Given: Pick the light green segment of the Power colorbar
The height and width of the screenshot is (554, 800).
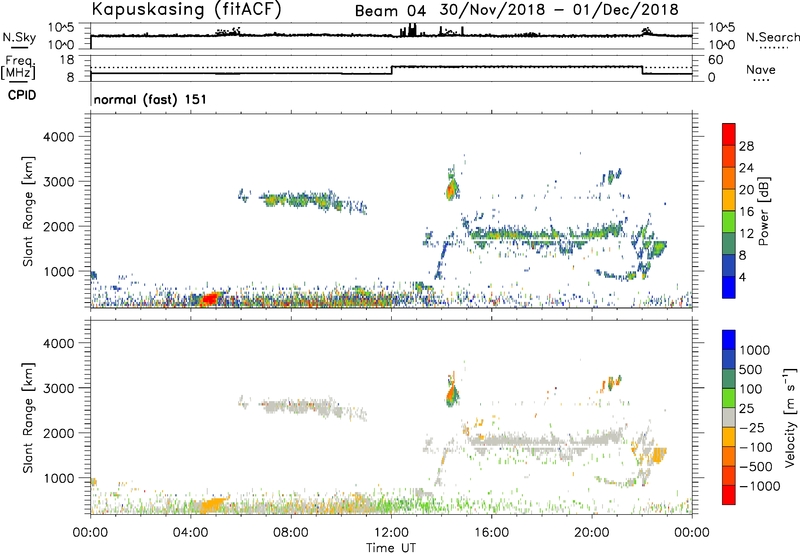Looking at the screenshot, I should [729, 222].
